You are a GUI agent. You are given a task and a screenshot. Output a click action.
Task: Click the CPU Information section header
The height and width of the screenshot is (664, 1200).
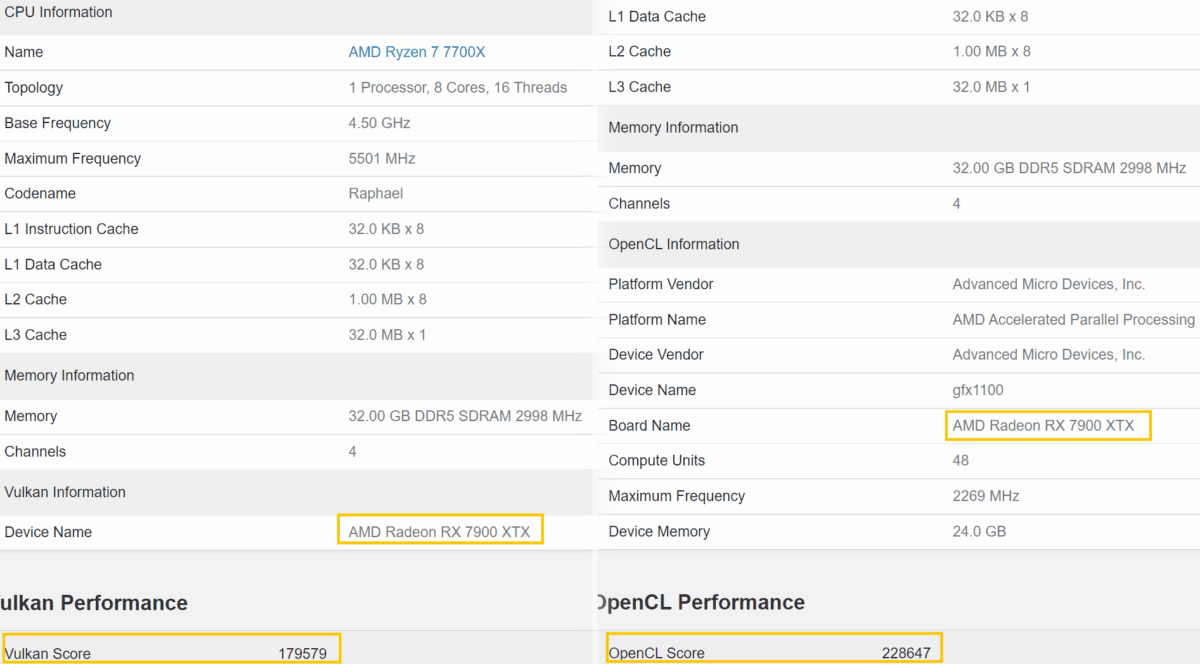58,13
